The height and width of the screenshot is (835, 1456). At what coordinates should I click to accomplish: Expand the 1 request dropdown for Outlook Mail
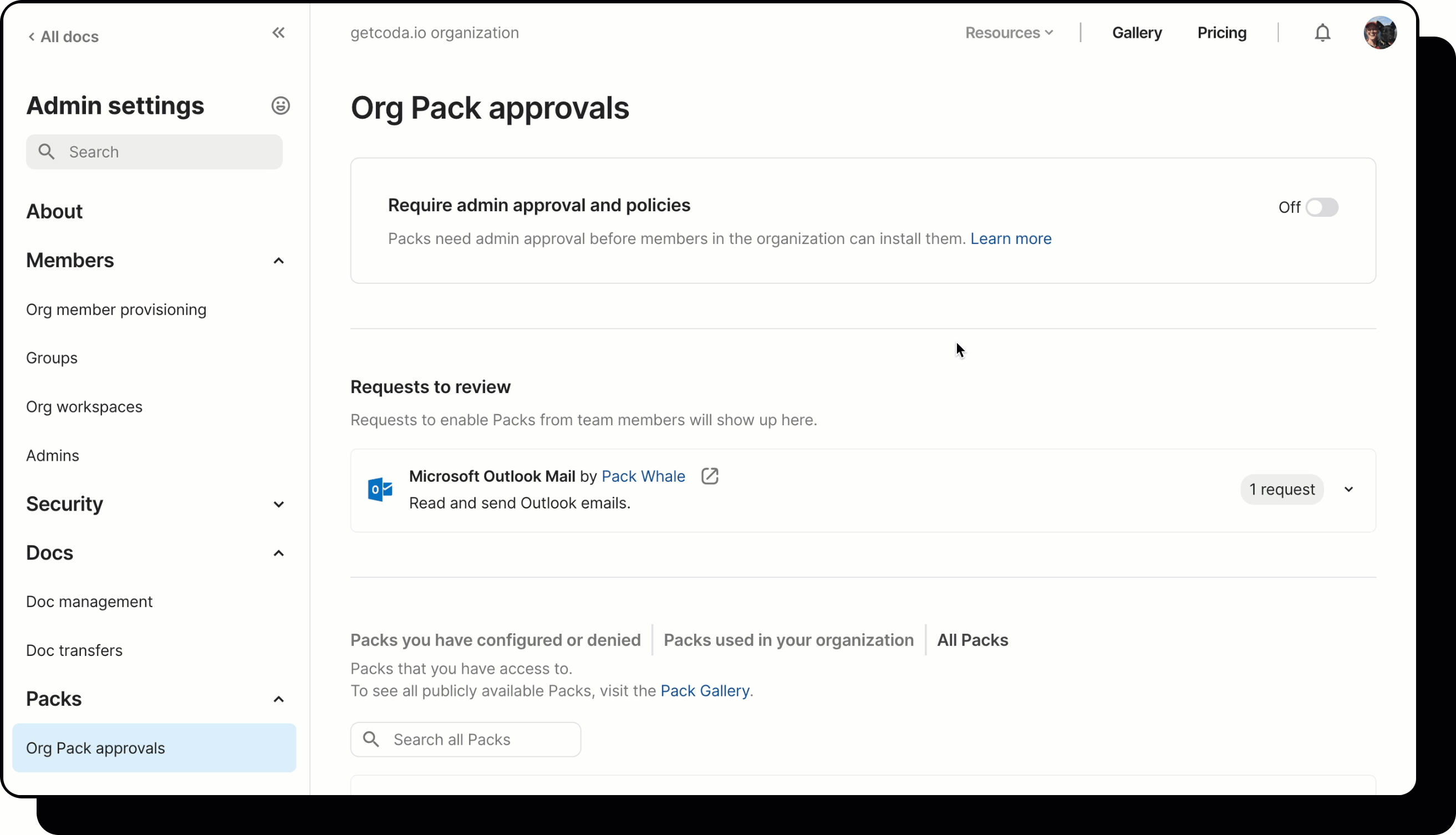(x=1349, y=489)
